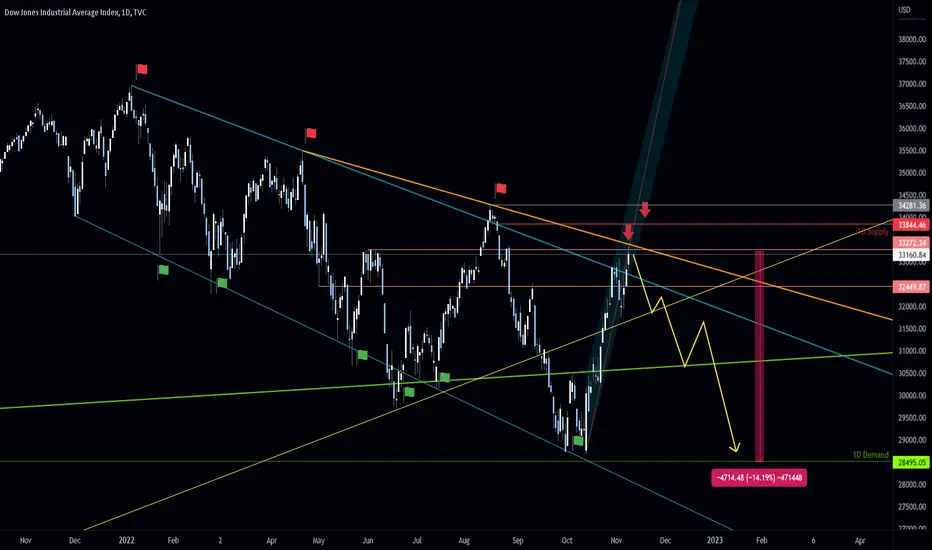Click the May label on the time axis
Screen dimensions: 932x550
coord(319,540)
